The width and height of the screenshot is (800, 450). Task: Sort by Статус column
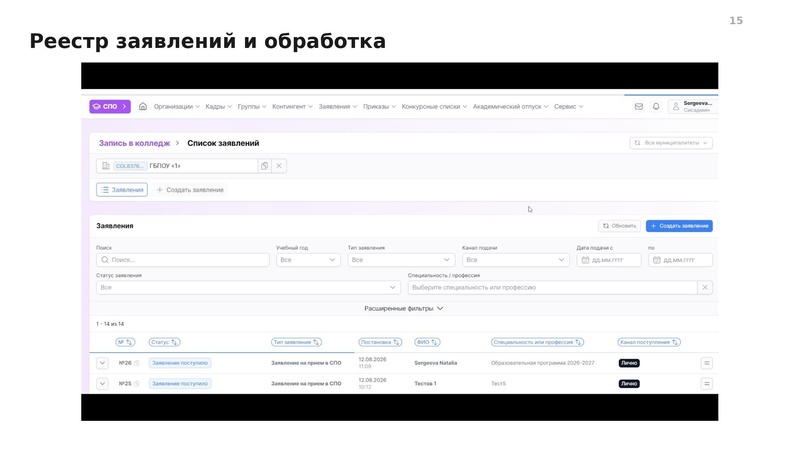pos(164,342)
